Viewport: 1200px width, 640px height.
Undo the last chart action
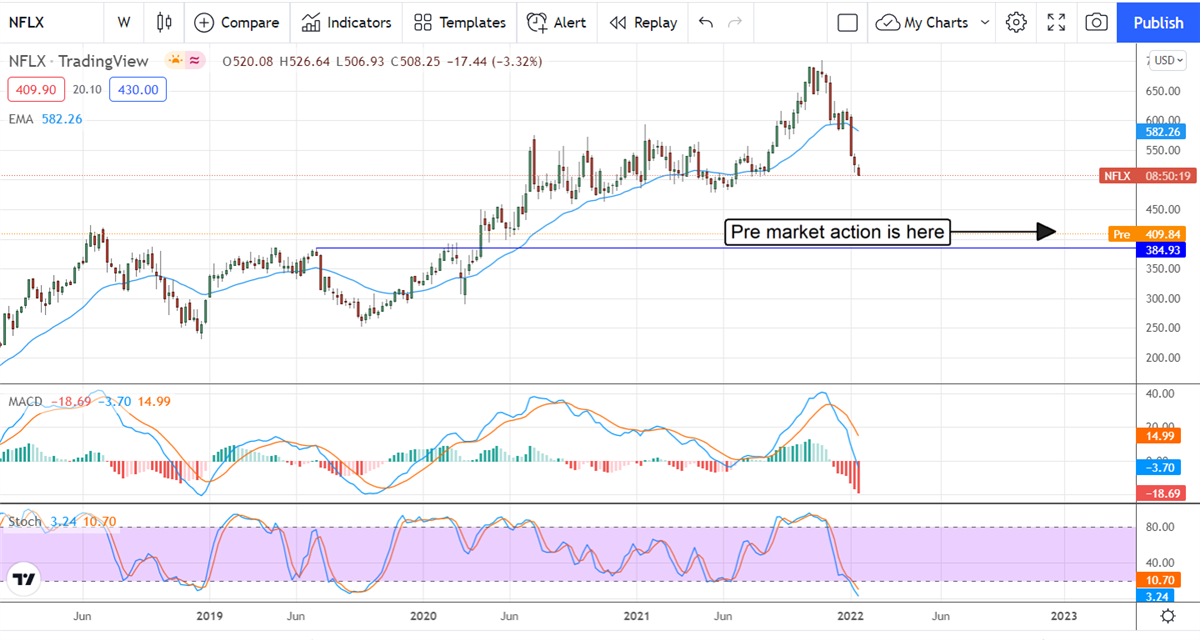tap(706, 22)
